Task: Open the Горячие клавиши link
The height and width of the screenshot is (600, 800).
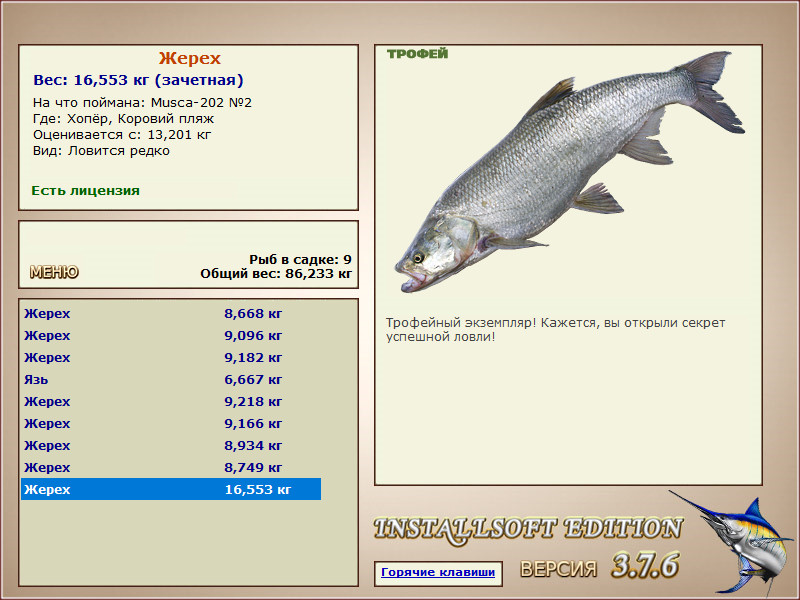Action: tap(438, 572)
